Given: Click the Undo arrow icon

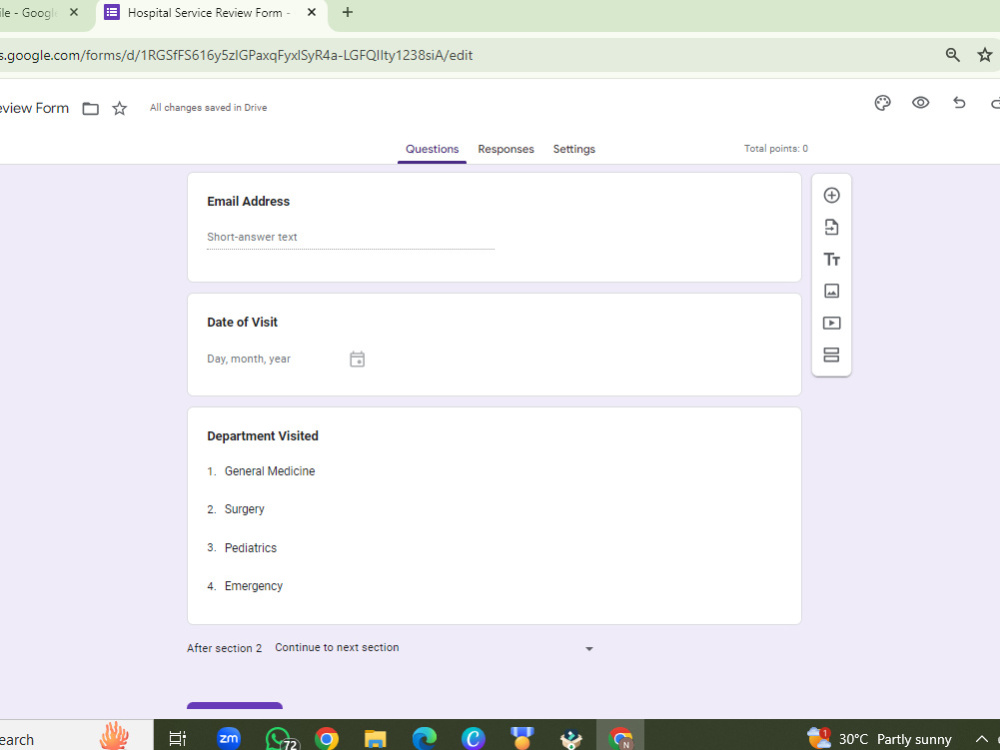Looking at the screenshot, I should click(x=959, y=103).
